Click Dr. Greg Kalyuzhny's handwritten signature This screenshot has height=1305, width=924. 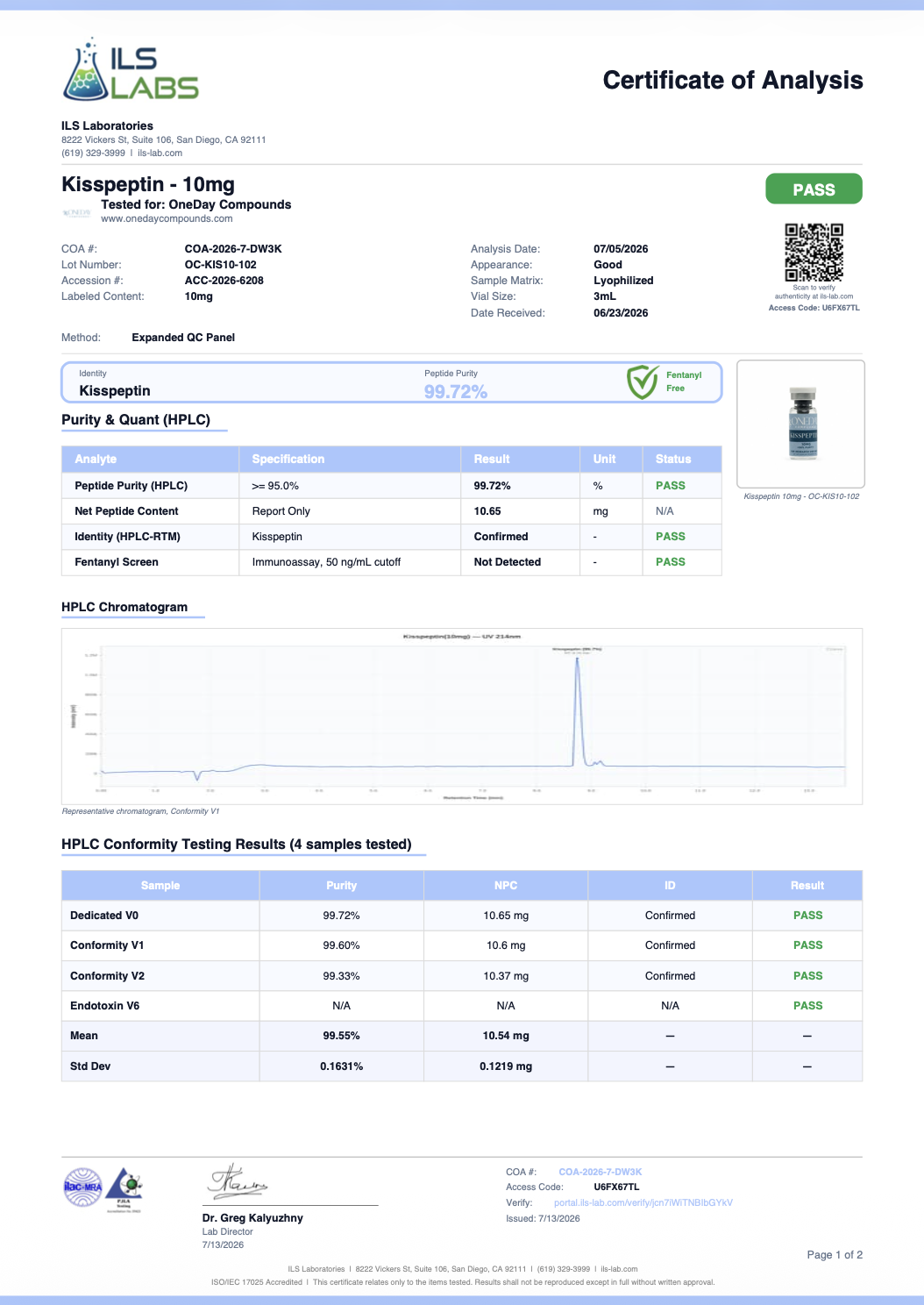point(238,1182)
